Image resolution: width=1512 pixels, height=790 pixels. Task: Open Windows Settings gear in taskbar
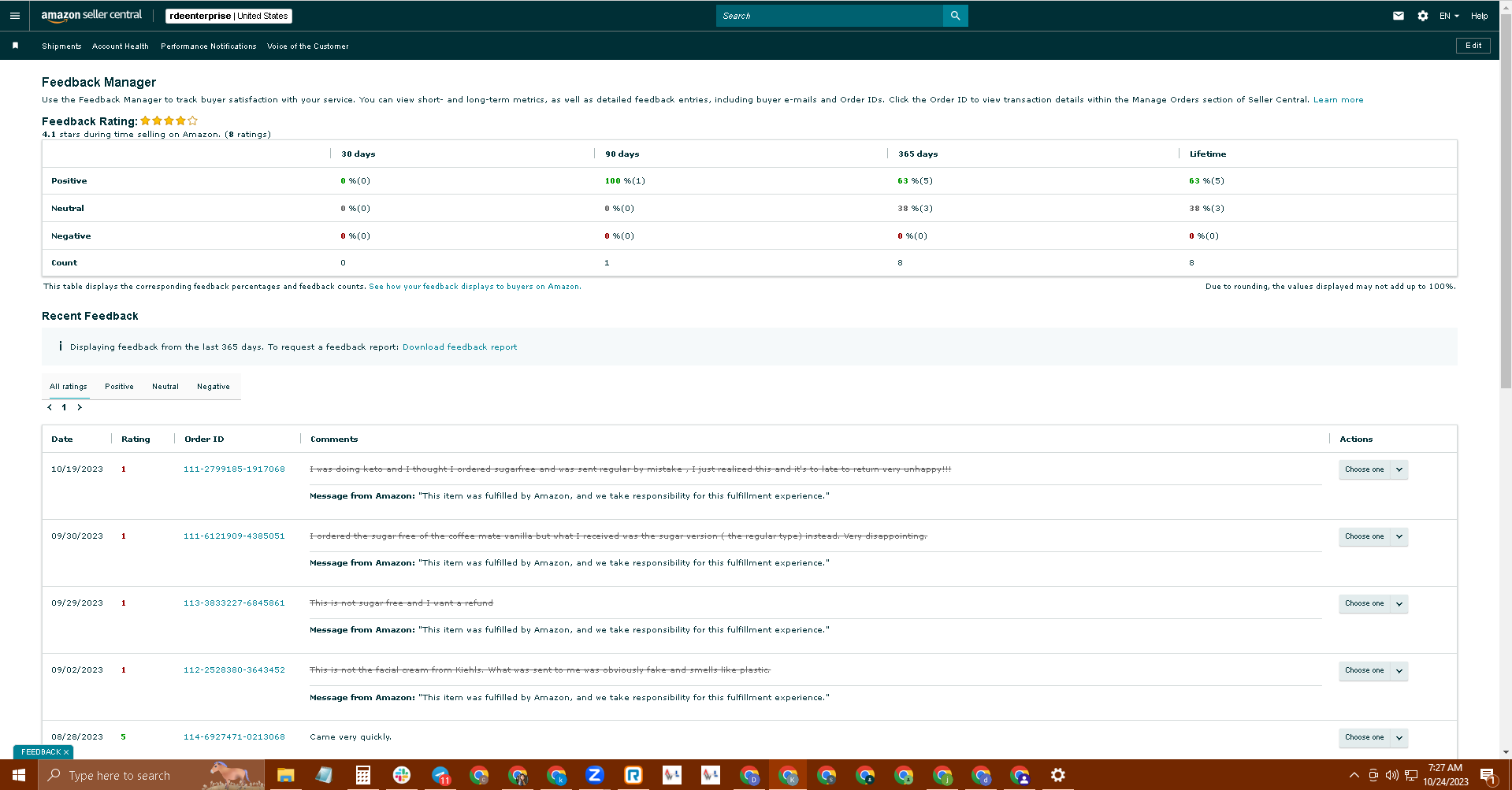(1058, 775)
